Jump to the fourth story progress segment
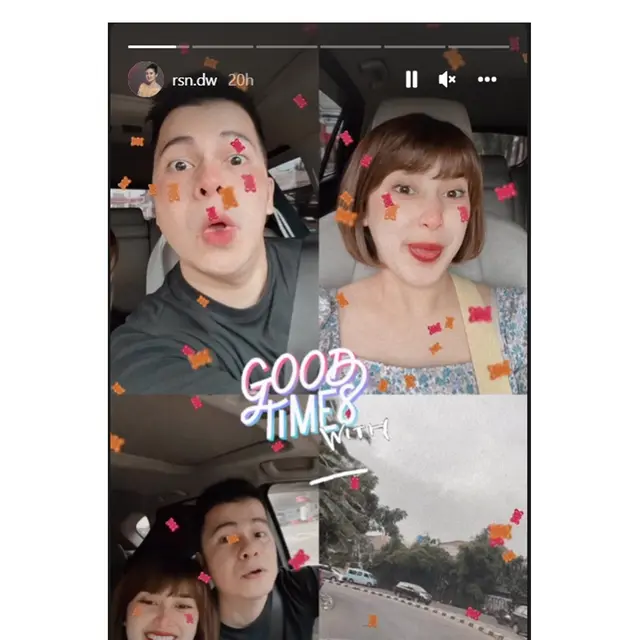The width and height of the screenshot is (640, 640). pyautogui.click(x=351, y=47)
